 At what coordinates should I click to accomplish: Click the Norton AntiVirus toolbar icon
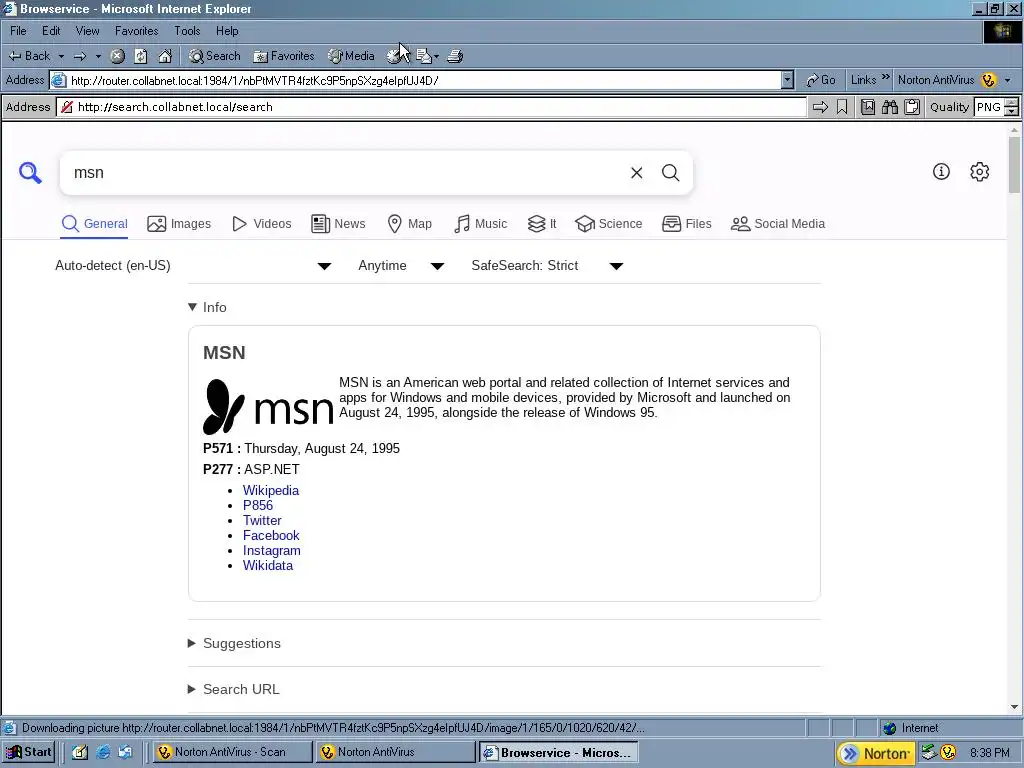[989, 80]
